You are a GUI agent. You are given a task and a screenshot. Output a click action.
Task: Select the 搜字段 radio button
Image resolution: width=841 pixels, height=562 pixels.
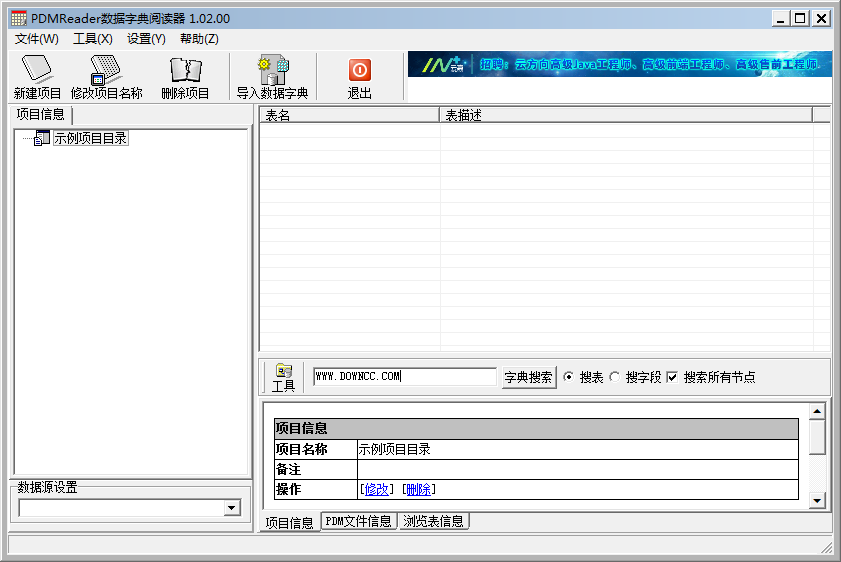615,377
